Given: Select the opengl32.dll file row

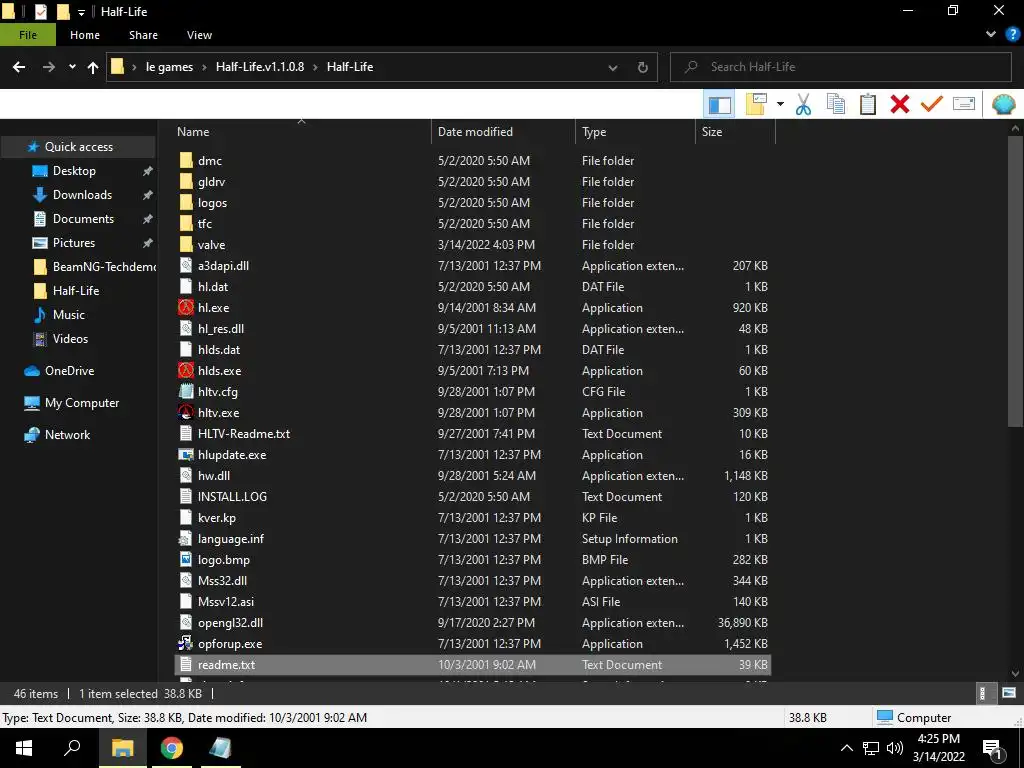Looking at the screenshot, I should pyautogui.click(x=473, y=623).
